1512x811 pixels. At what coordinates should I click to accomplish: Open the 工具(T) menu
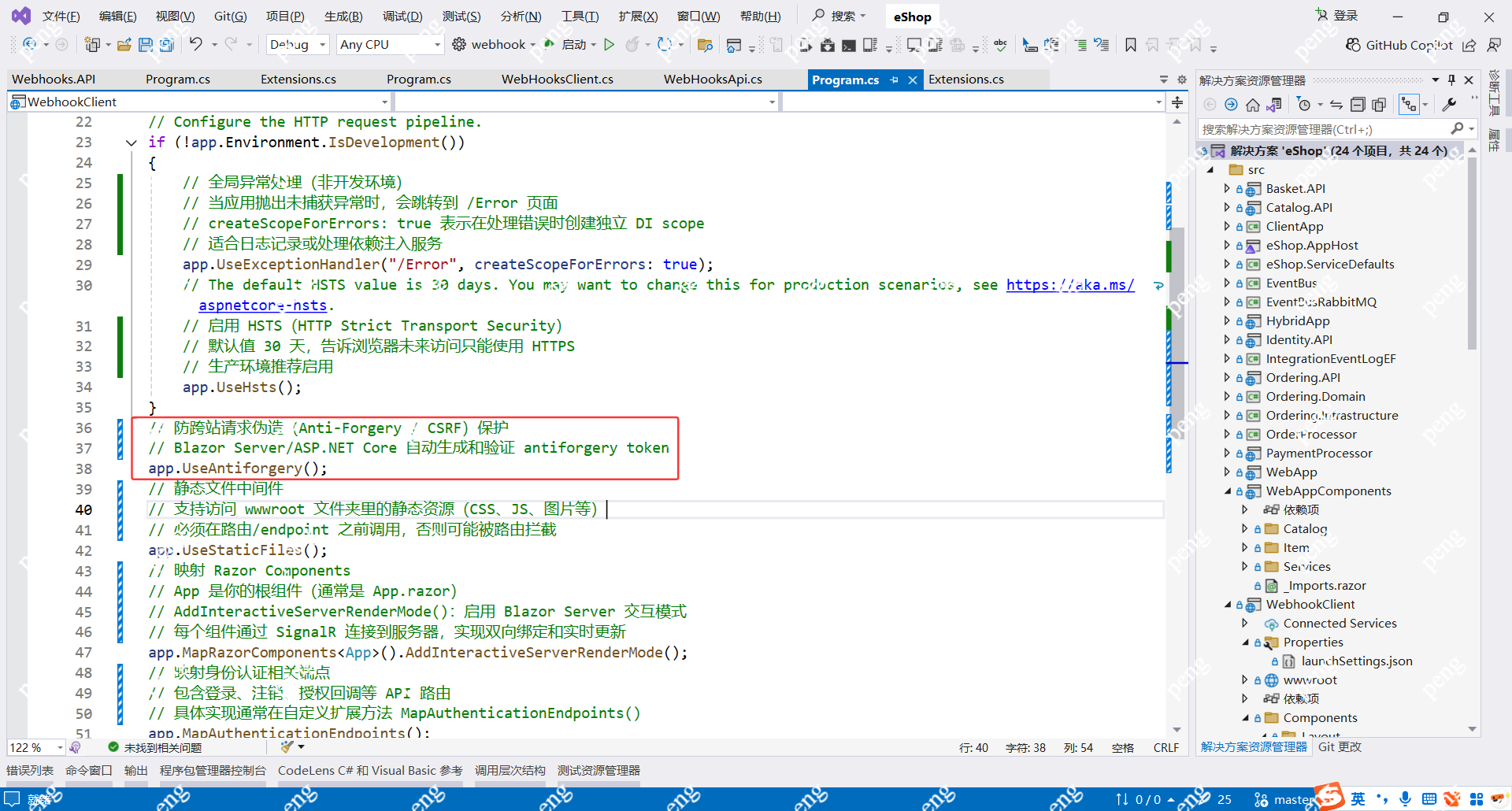[580, 17]
